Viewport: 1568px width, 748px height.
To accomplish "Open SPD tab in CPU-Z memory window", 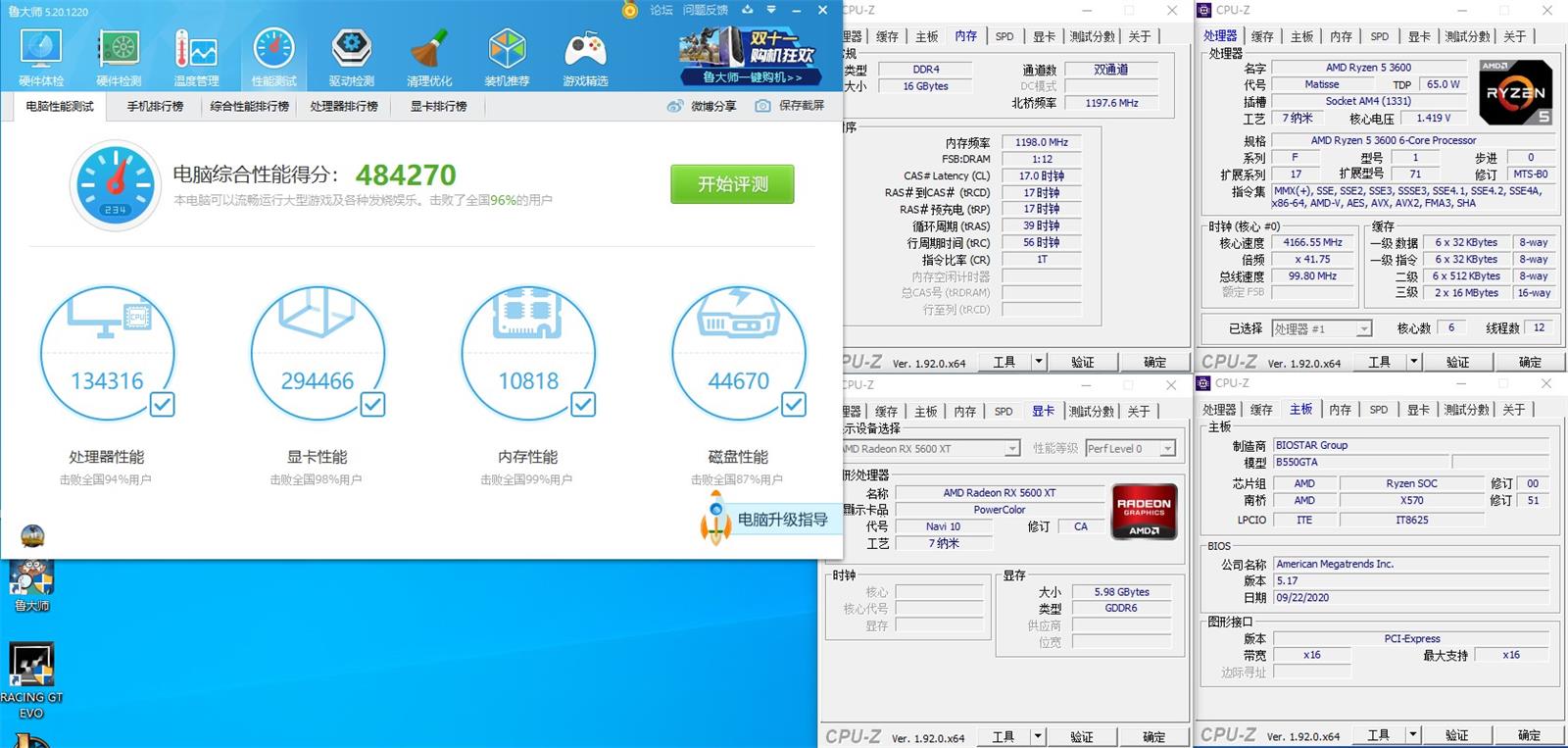I will click(1004, 36).
